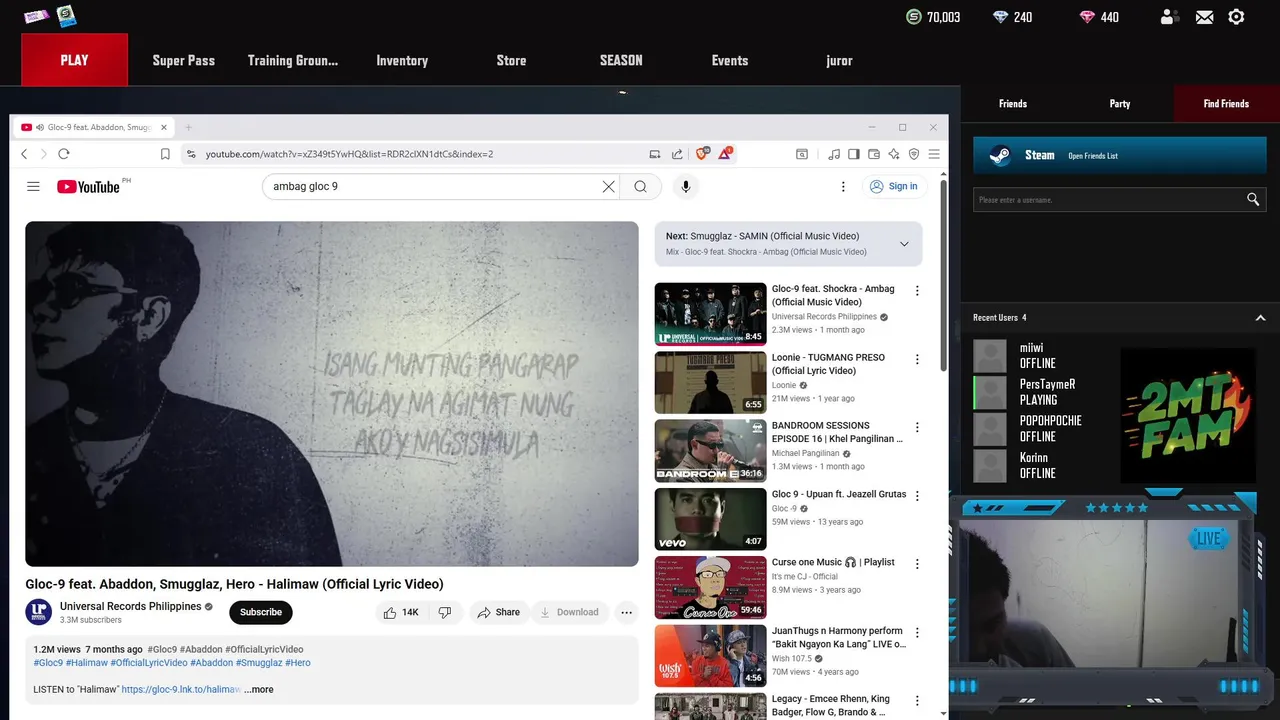The image size is (1280, 720).
Task: Open the YouTube hamburger guide menu
Action: coord(33,186)
